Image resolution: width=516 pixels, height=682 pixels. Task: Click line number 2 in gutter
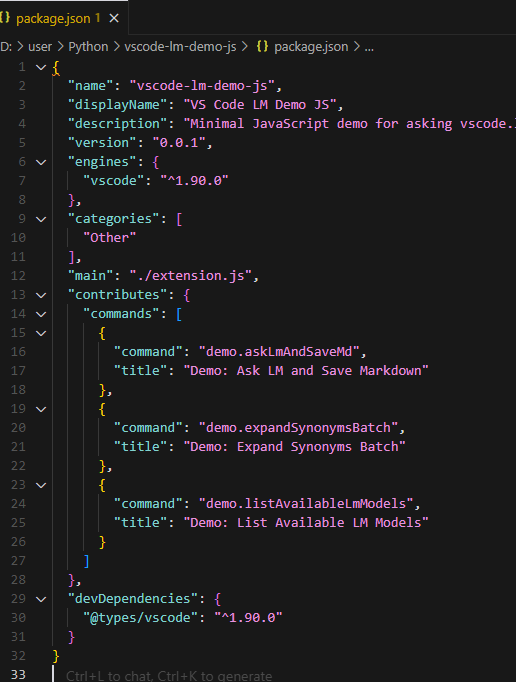22,86
